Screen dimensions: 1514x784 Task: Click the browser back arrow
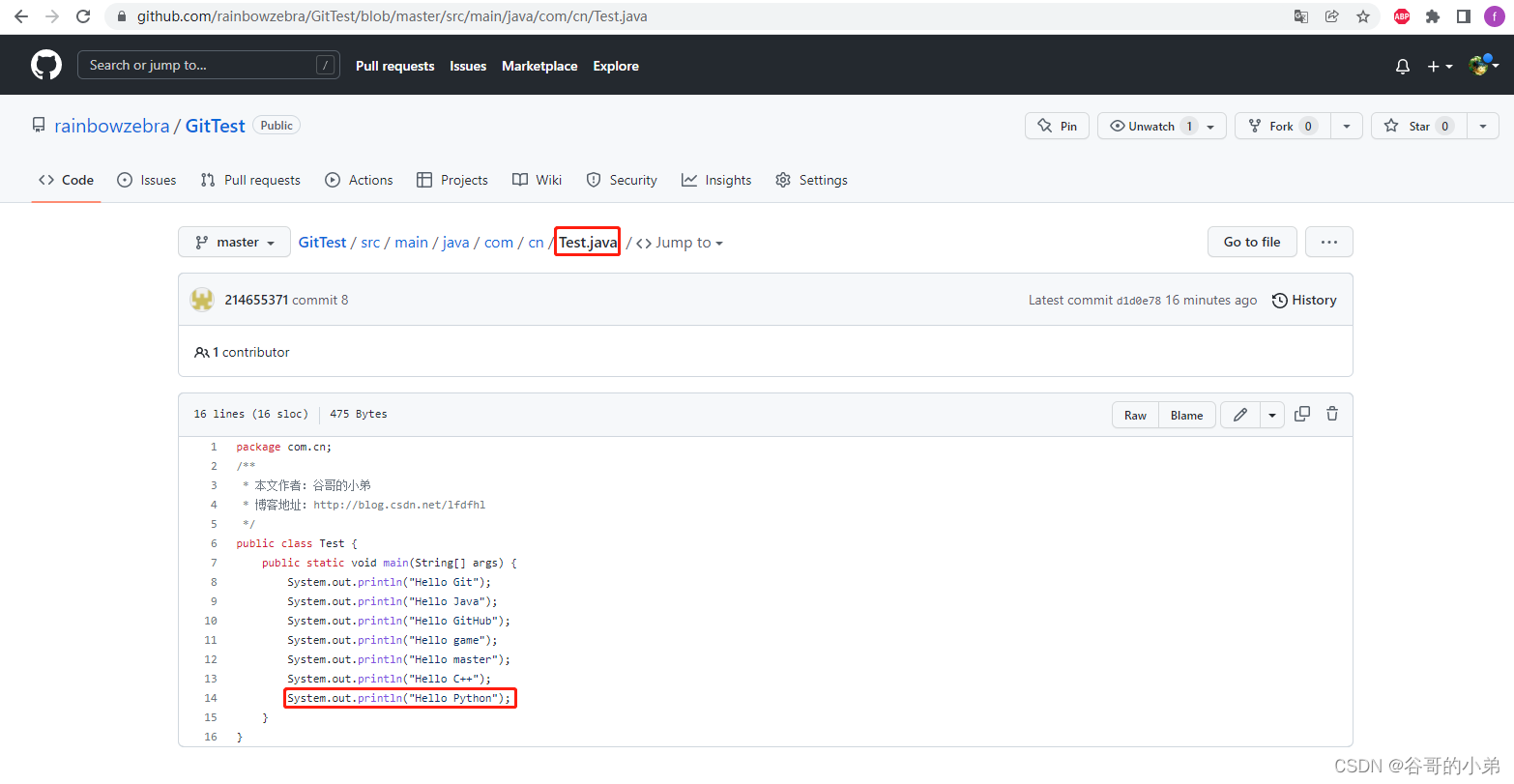(21, 16)
